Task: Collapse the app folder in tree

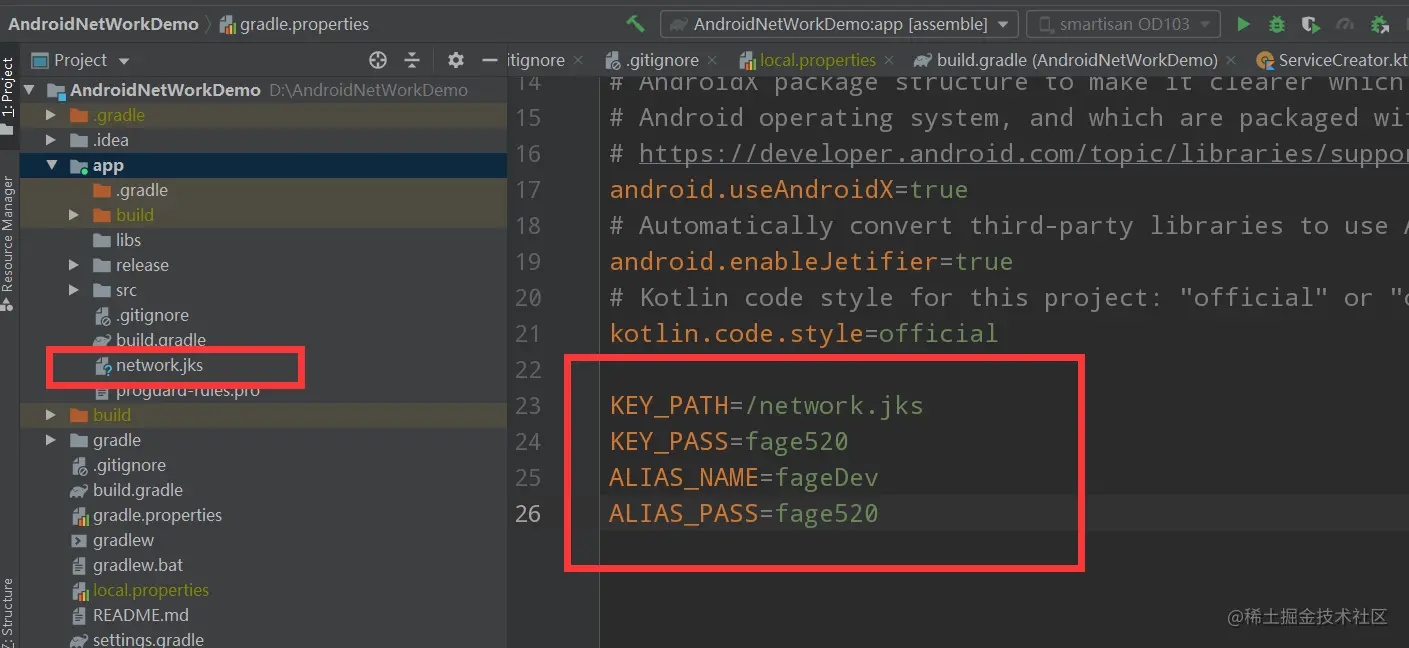Action: coord(53,166)
